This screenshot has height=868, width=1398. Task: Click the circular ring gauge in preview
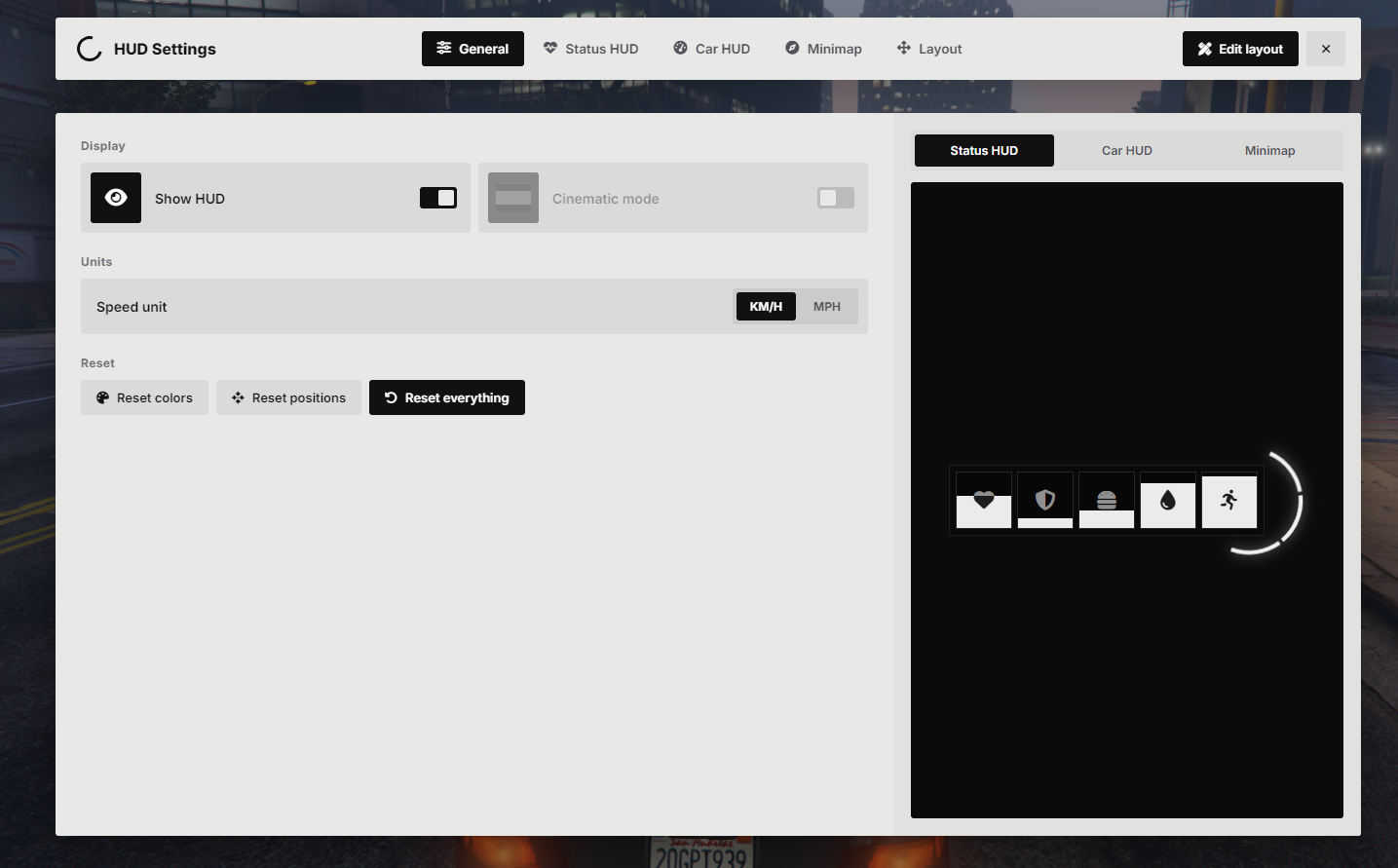[1300, 503]
